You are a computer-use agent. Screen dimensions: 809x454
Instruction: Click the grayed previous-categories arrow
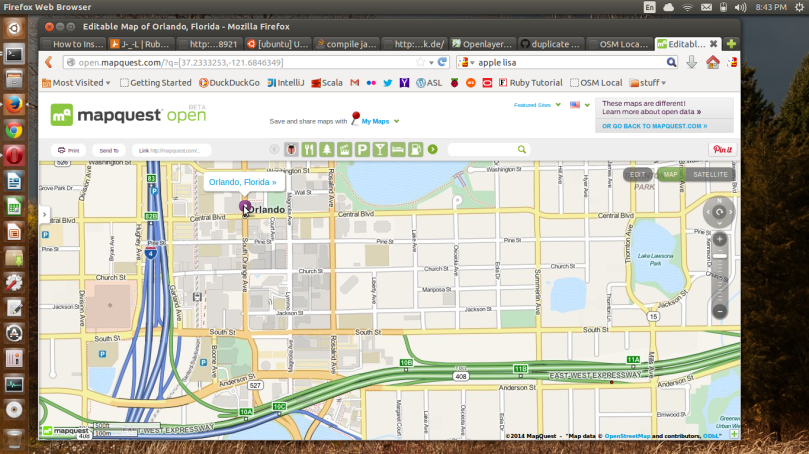(274, 150)
